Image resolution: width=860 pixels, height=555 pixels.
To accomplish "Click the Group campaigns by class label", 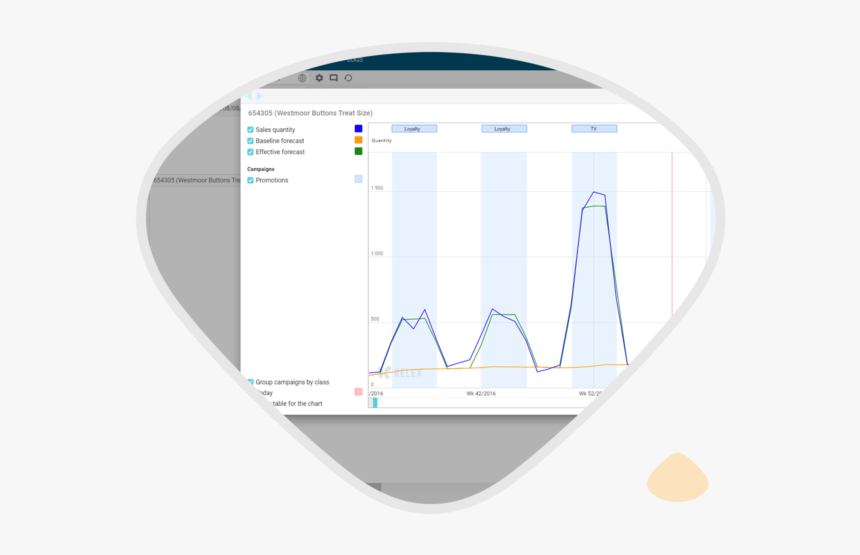I will [x=292, y=382].
